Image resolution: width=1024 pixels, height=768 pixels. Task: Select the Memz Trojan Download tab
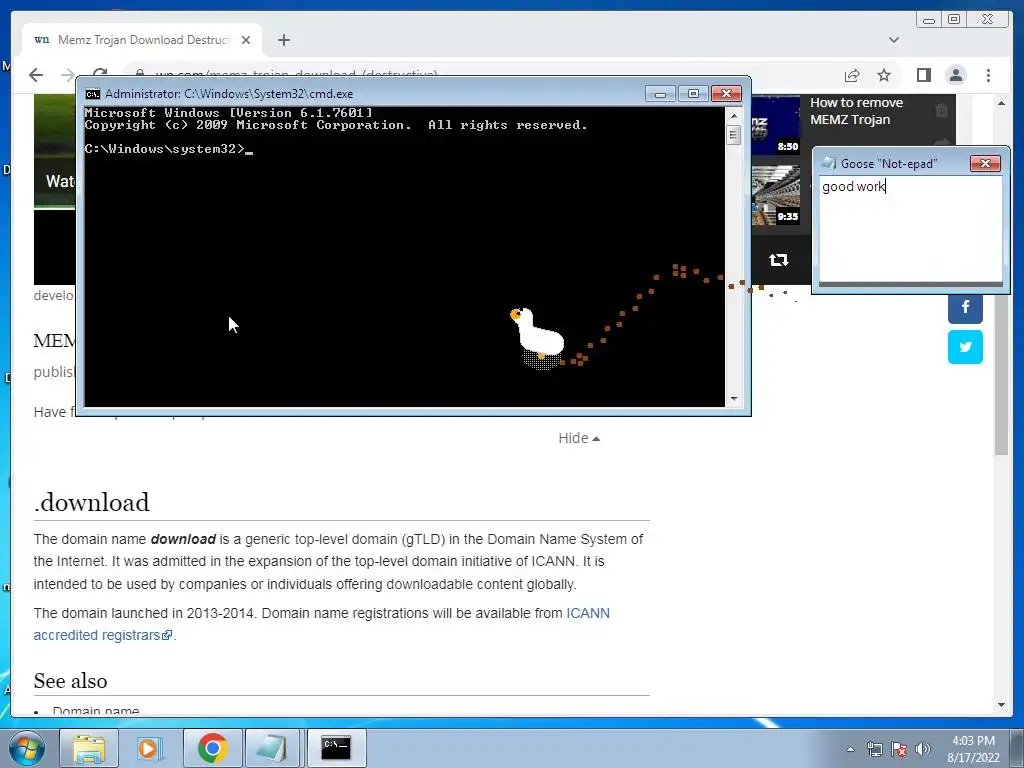click(x=142, y=40)
